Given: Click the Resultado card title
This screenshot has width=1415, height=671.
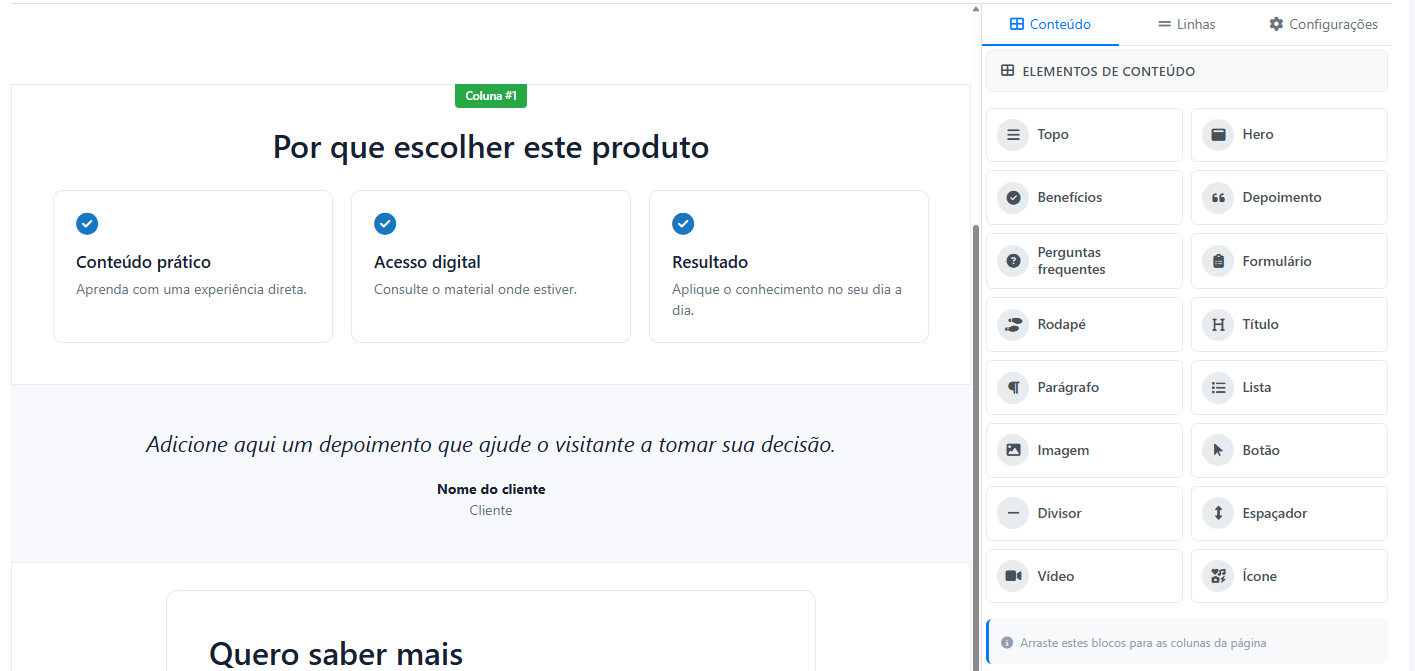Looking at the screenshot, I should click(x=710, y=262).
